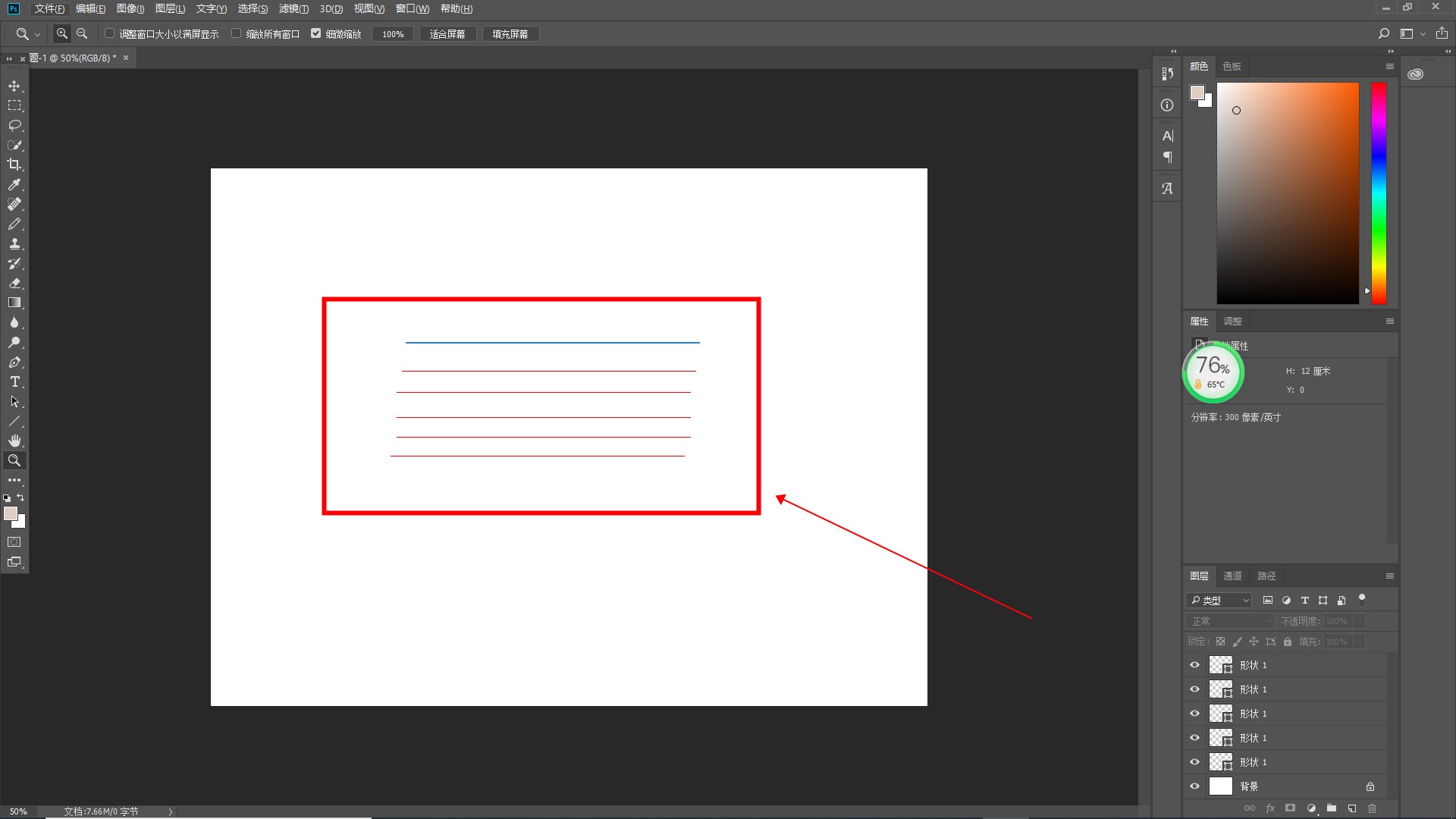The image size is (1456, 819).
Task: Hide the 背景 layer visibility eye
Action: [x=1195, y=786]
